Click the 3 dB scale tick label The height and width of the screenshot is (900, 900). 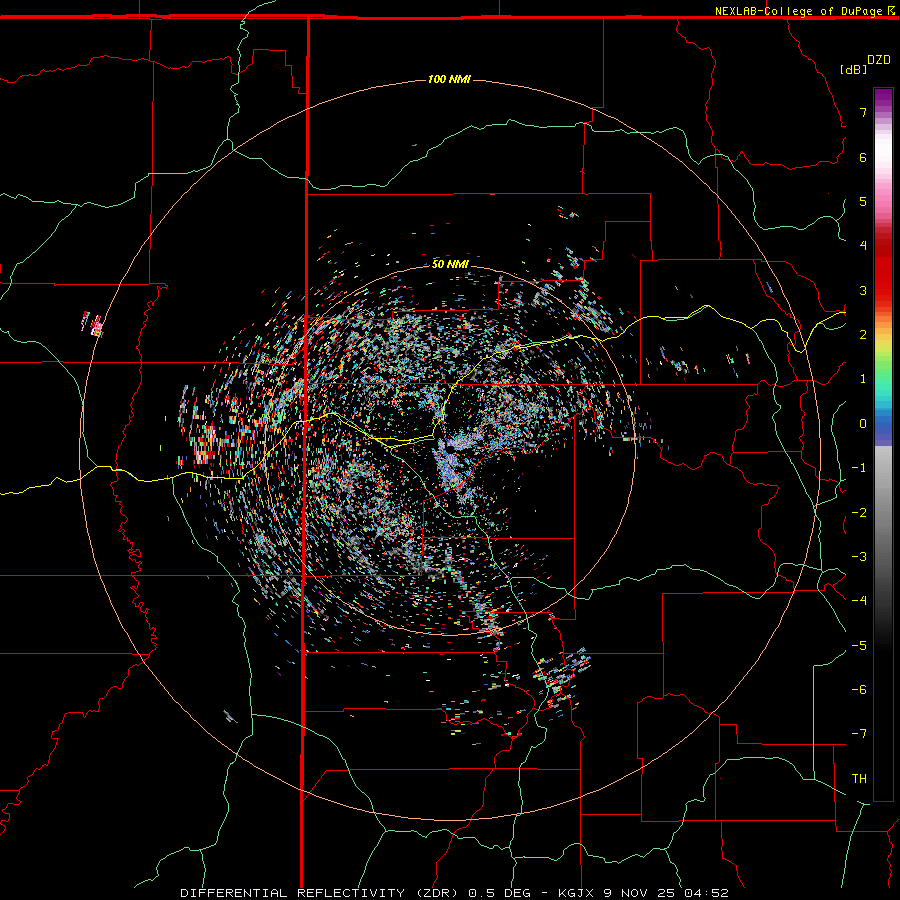863,290
